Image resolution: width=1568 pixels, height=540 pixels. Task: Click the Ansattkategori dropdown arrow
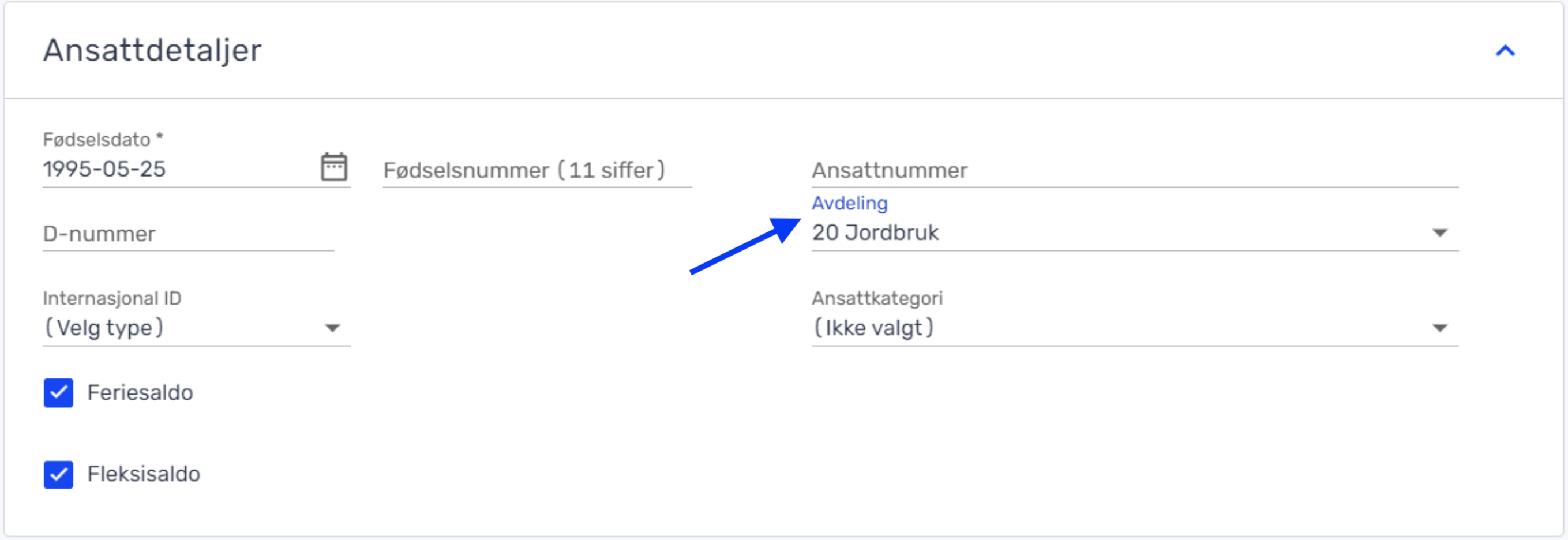(x=1439, y=329)
